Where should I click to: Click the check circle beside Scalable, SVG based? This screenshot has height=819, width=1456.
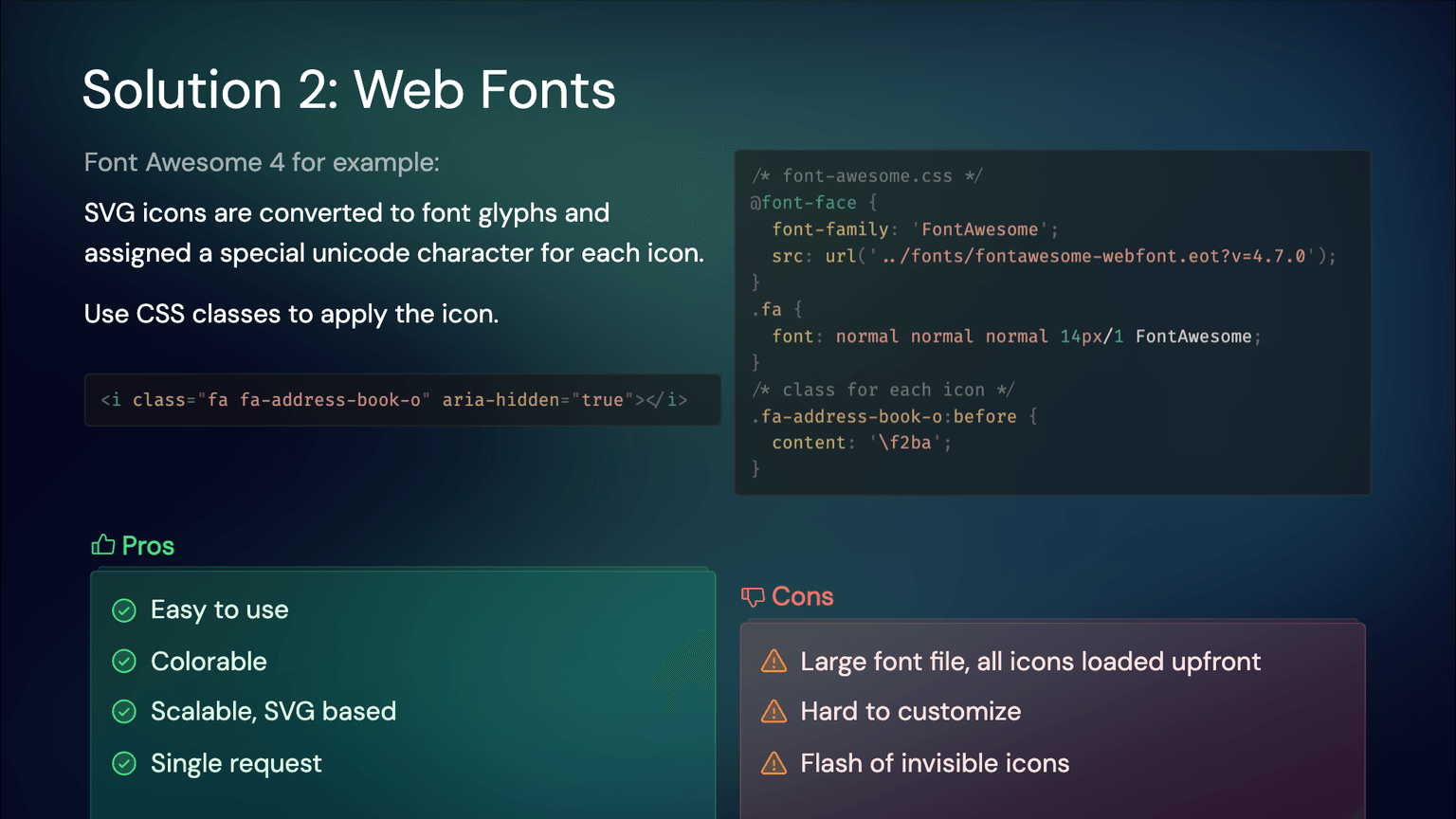coord(124,712)
